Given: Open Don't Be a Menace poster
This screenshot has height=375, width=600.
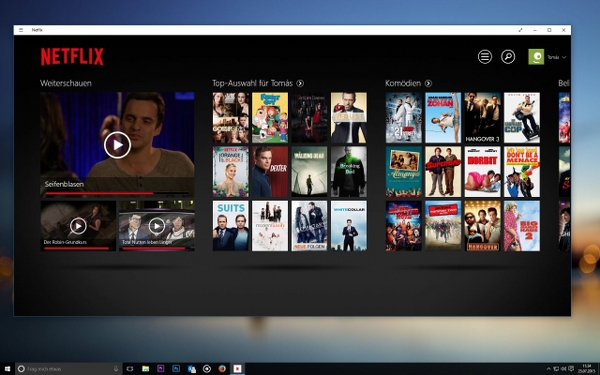Looking at the screenshot, I should click(522, 172).
